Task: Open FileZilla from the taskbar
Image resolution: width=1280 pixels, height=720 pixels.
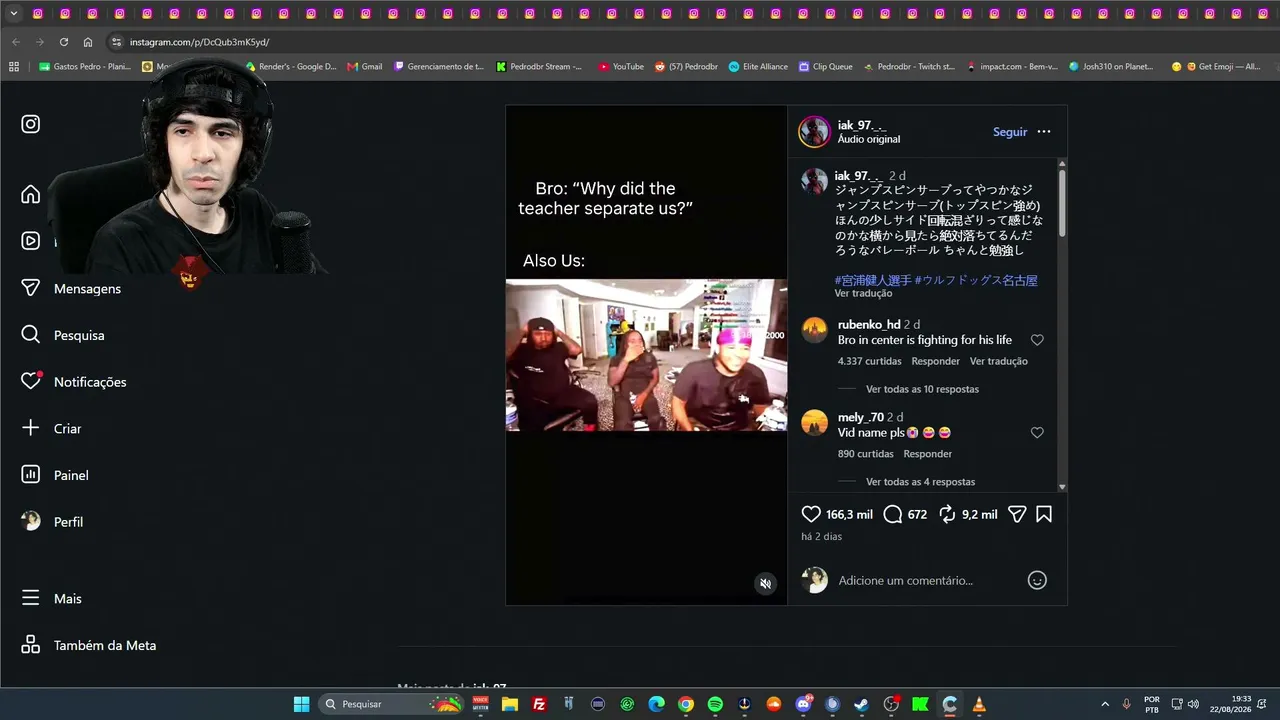Action: coord(539,704)
